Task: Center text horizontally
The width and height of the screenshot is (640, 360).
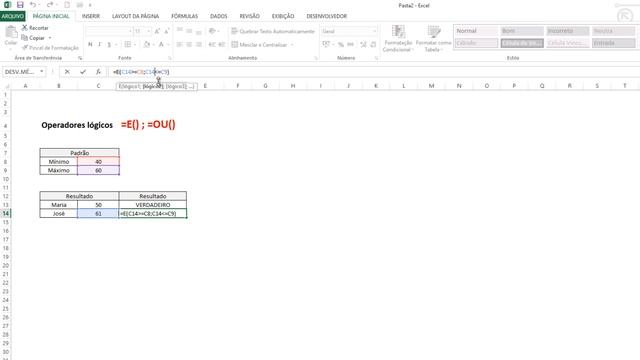Action: coord(189,44)
